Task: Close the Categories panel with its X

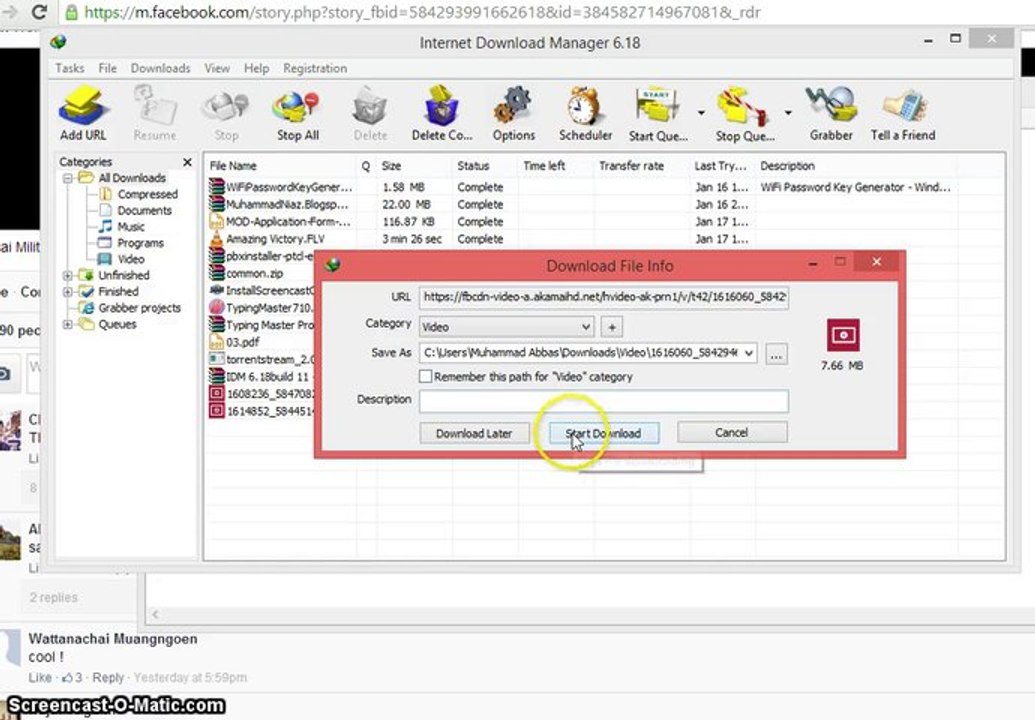Action: coord(187,162)
